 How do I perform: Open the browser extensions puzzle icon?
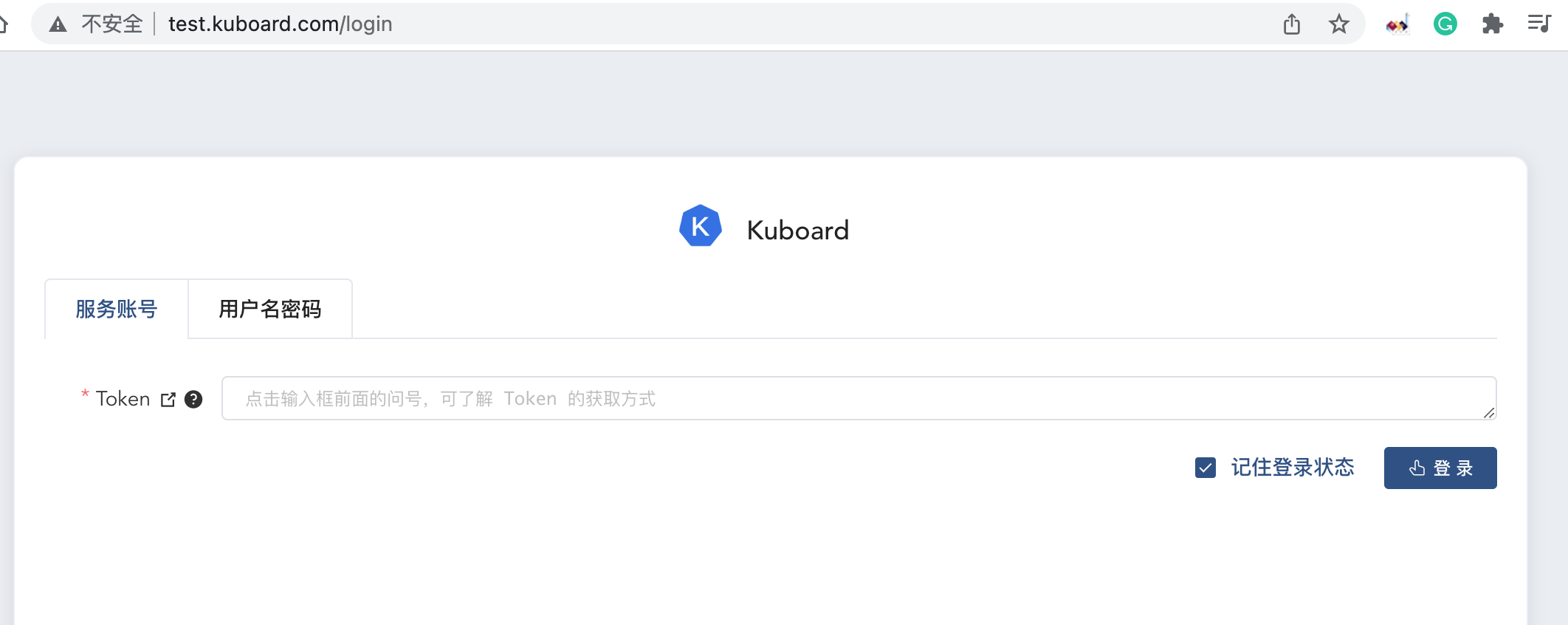click(1493, 23)
